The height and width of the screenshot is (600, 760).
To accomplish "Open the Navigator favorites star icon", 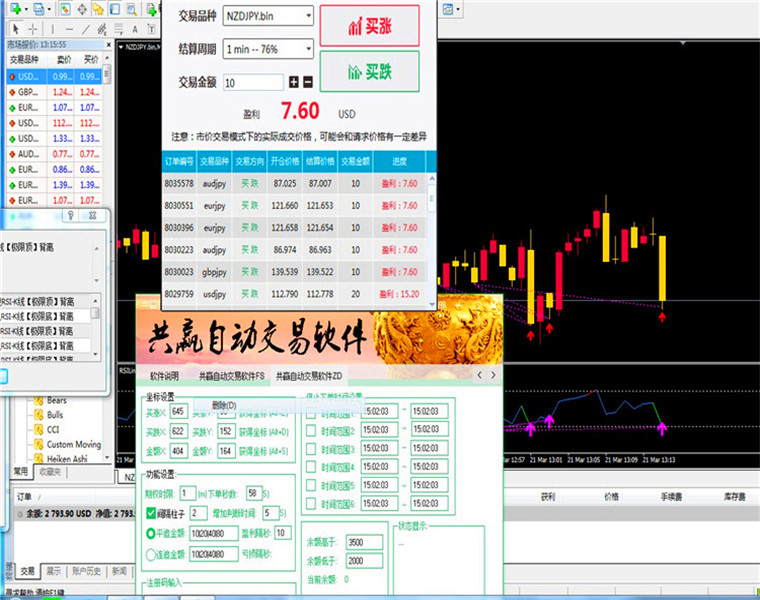I will pos(98,9).
